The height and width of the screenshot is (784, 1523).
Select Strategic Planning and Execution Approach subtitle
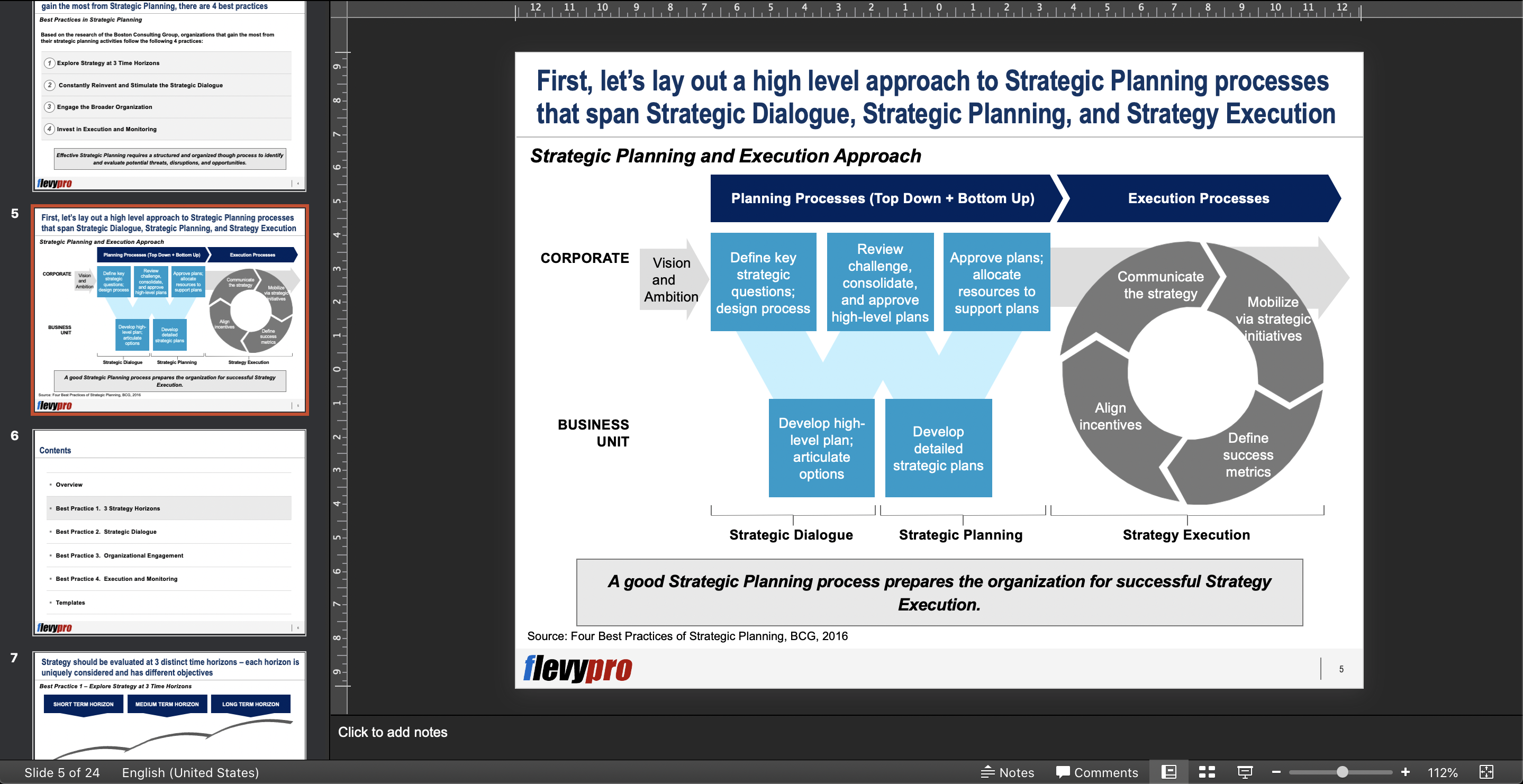[x=726, y=156]
